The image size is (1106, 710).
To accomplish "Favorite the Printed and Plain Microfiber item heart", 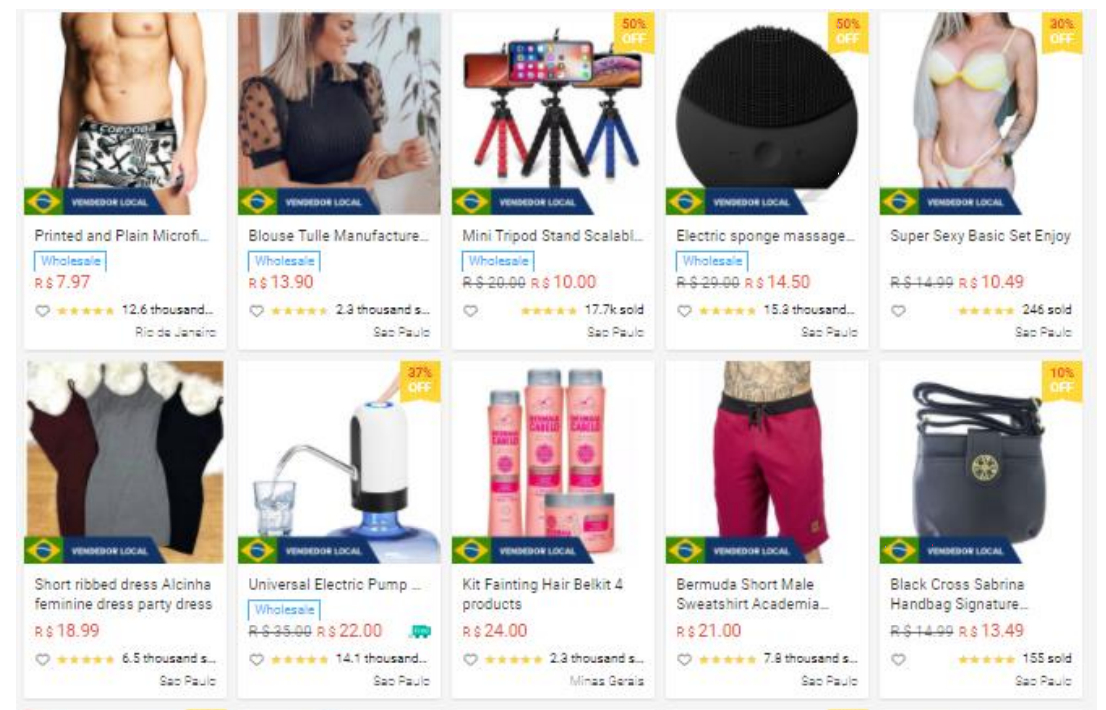I will click(42, 310).
